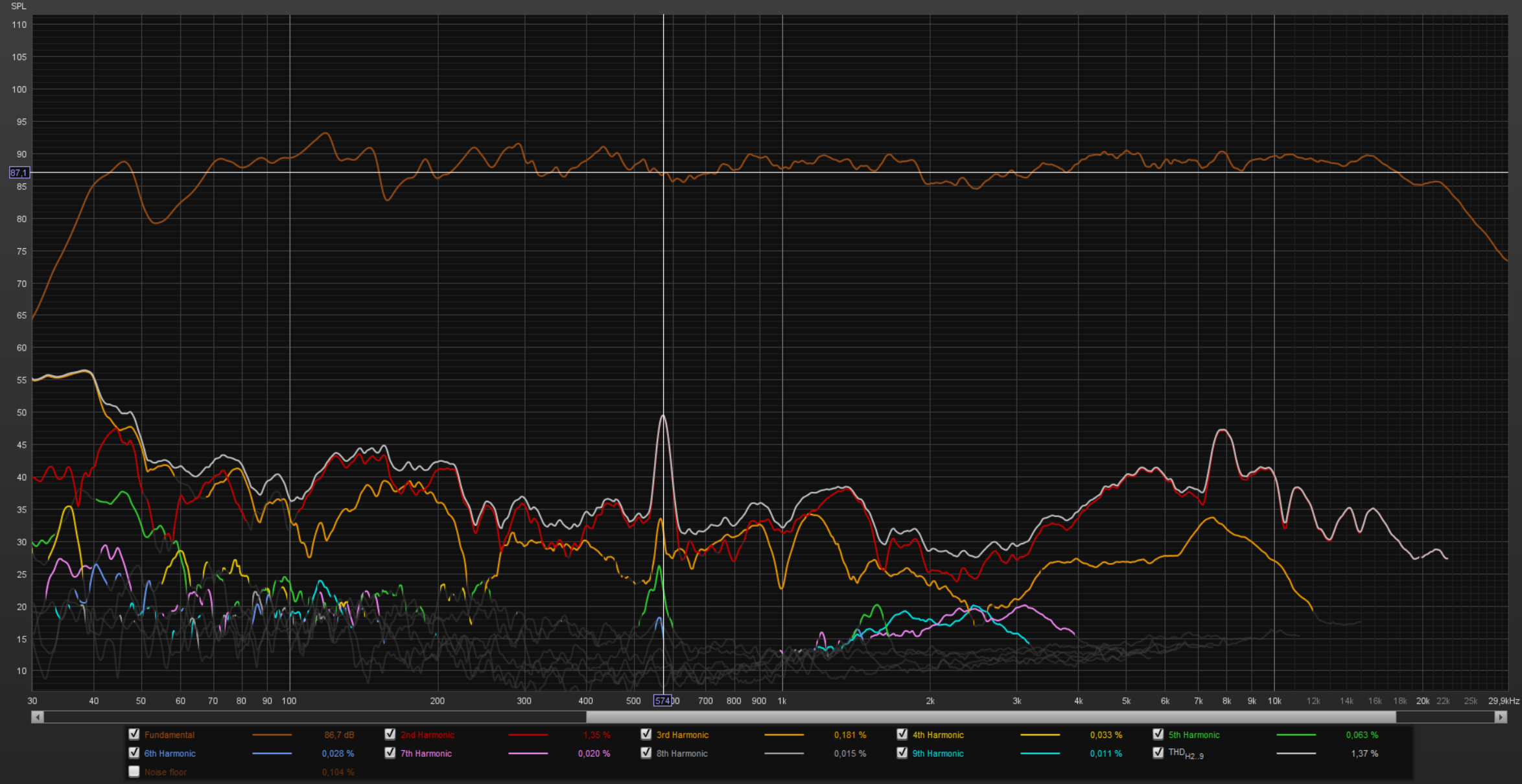
Task: Click the 0,181 % third harmonic value
Action: 850,735
